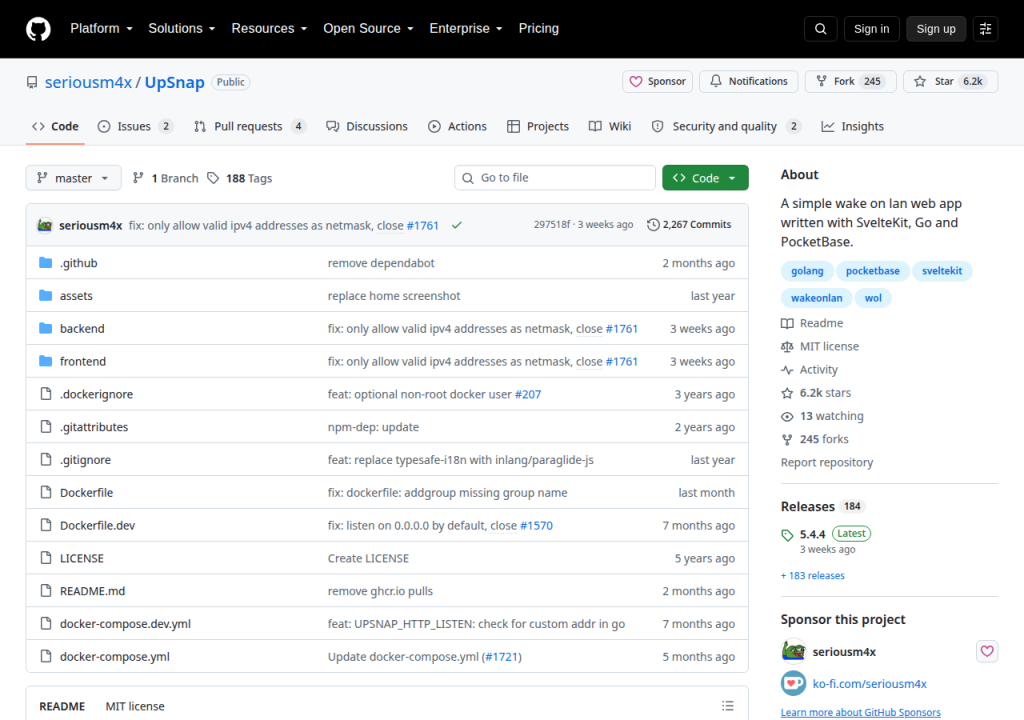The width and height of the screenshot is (1024, 720).
Task: Open the green Code dropdown button
Action: 705,178
